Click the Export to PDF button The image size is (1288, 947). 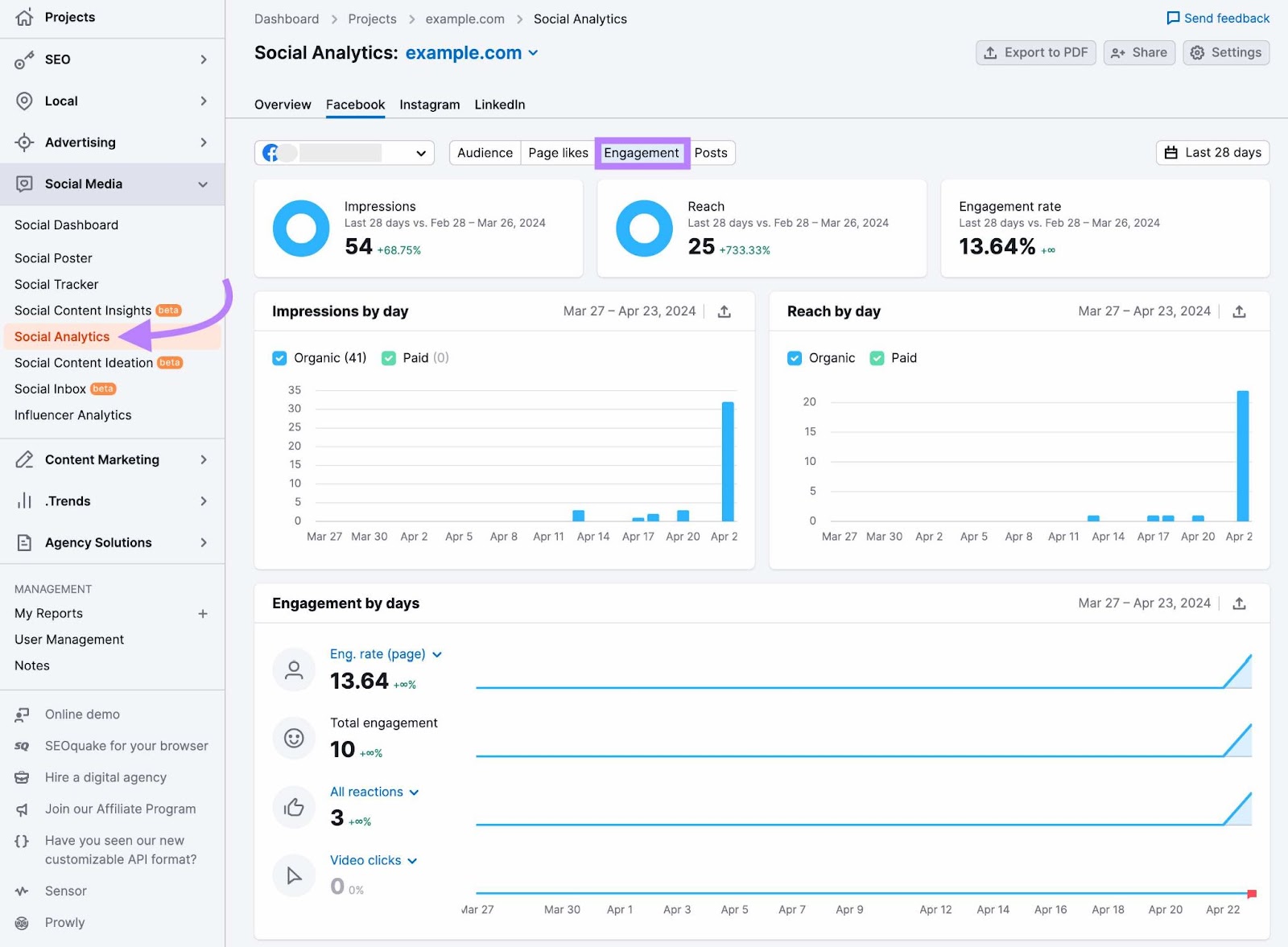(1036, 52)
